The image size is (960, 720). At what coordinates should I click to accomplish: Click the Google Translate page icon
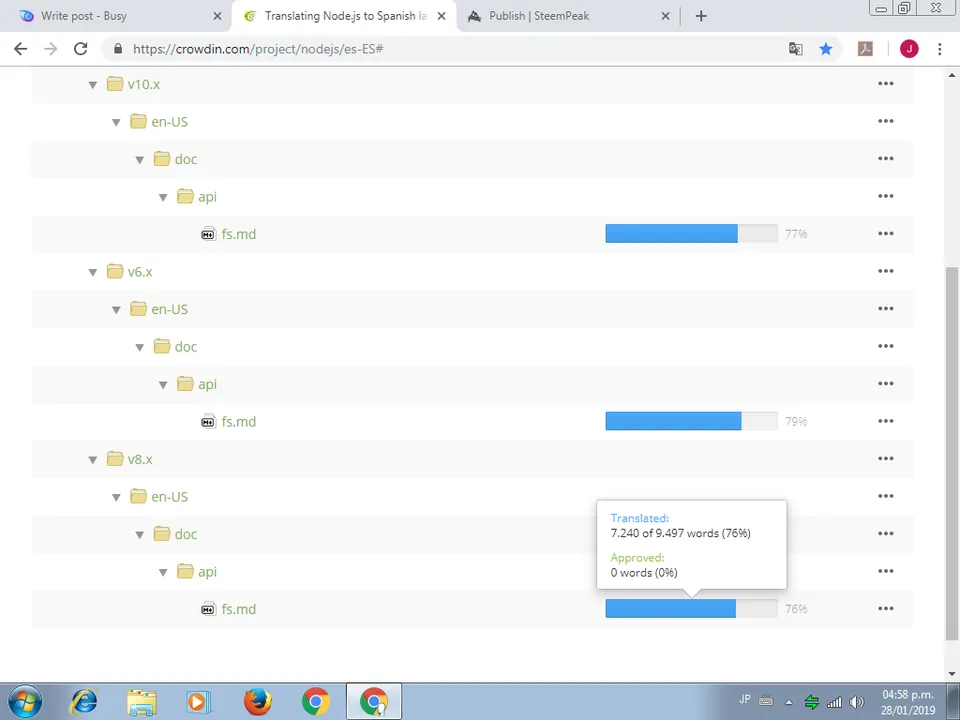point(795,49)
